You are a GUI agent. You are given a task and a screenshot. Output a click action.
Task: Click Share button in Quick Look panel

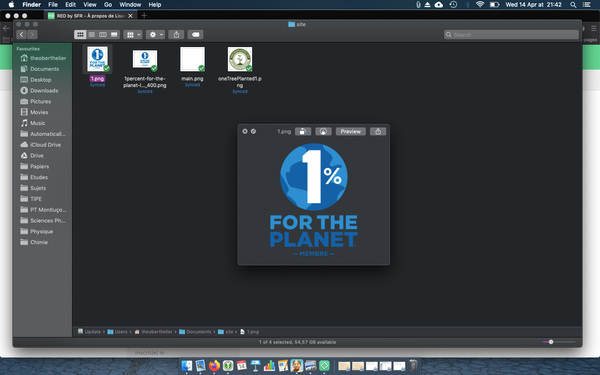coord(378,131)
